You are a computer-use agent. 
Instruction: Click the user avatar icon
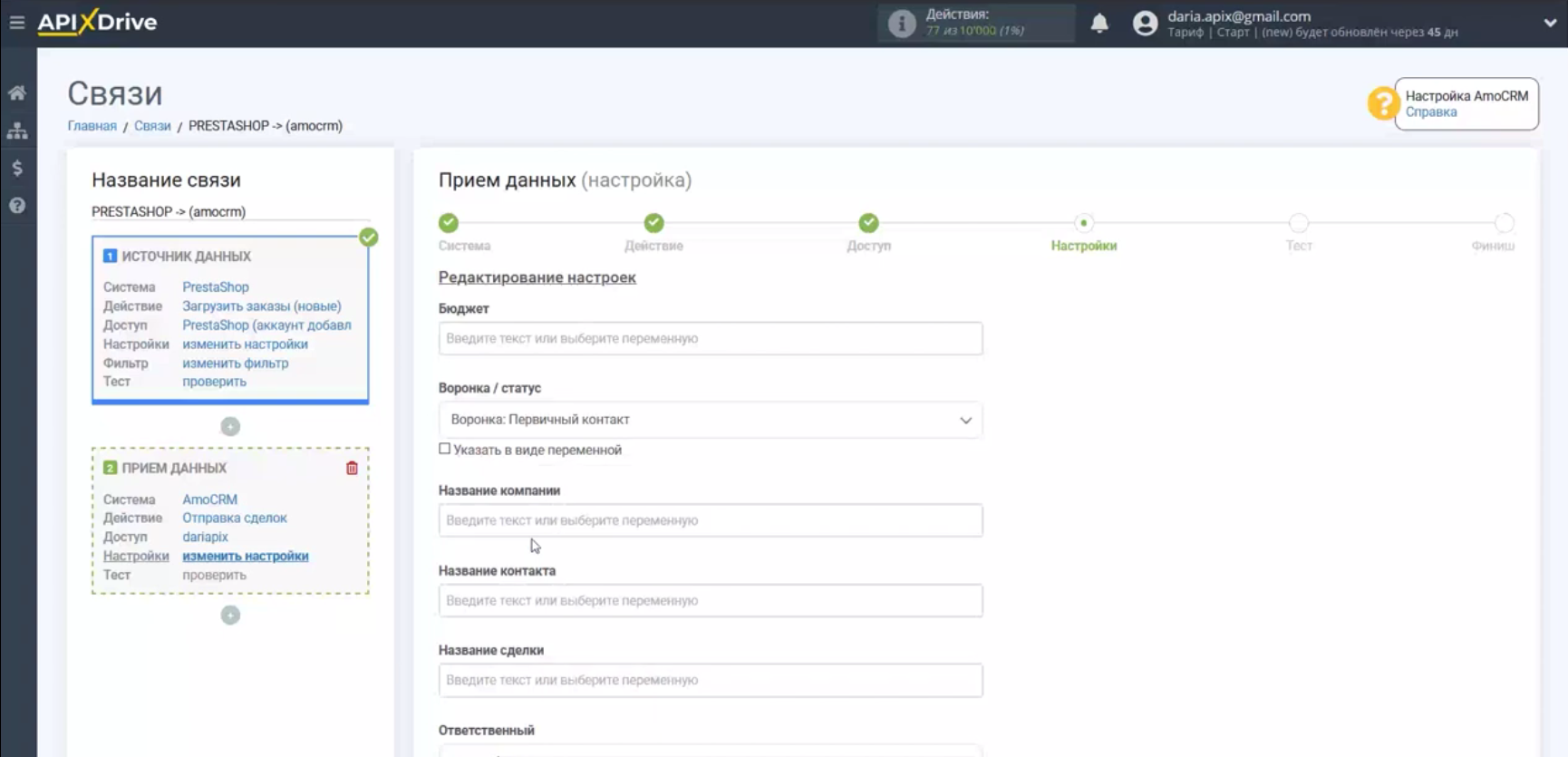(x=1146, y=24)
